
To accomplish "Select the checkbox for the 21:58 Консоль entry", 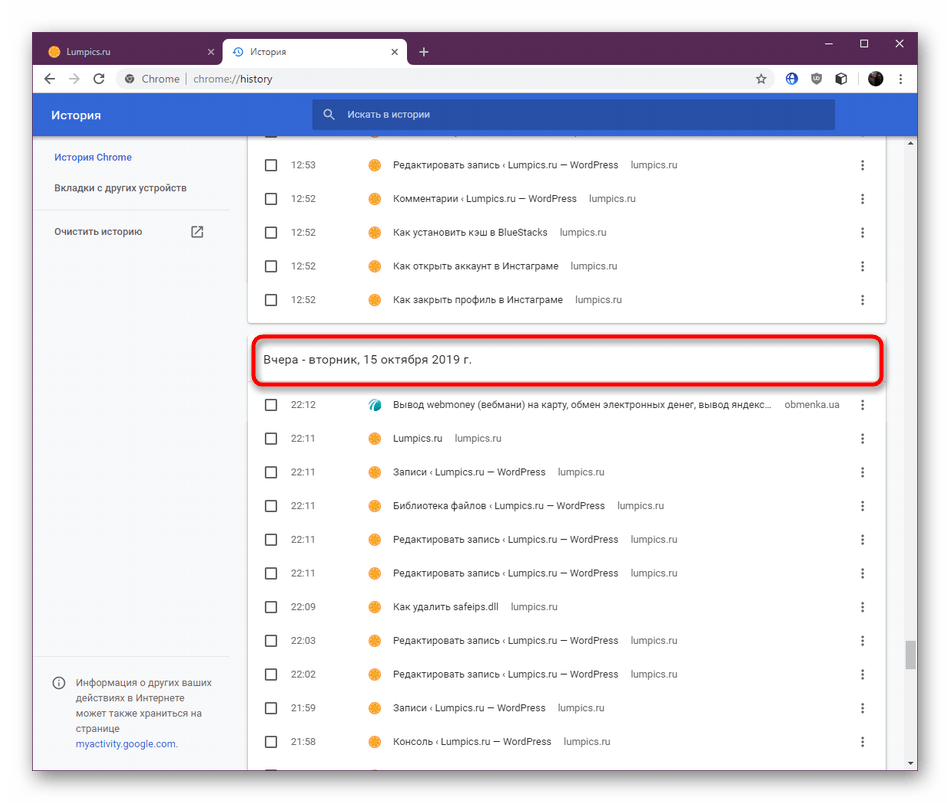I will tap(271, 742).
